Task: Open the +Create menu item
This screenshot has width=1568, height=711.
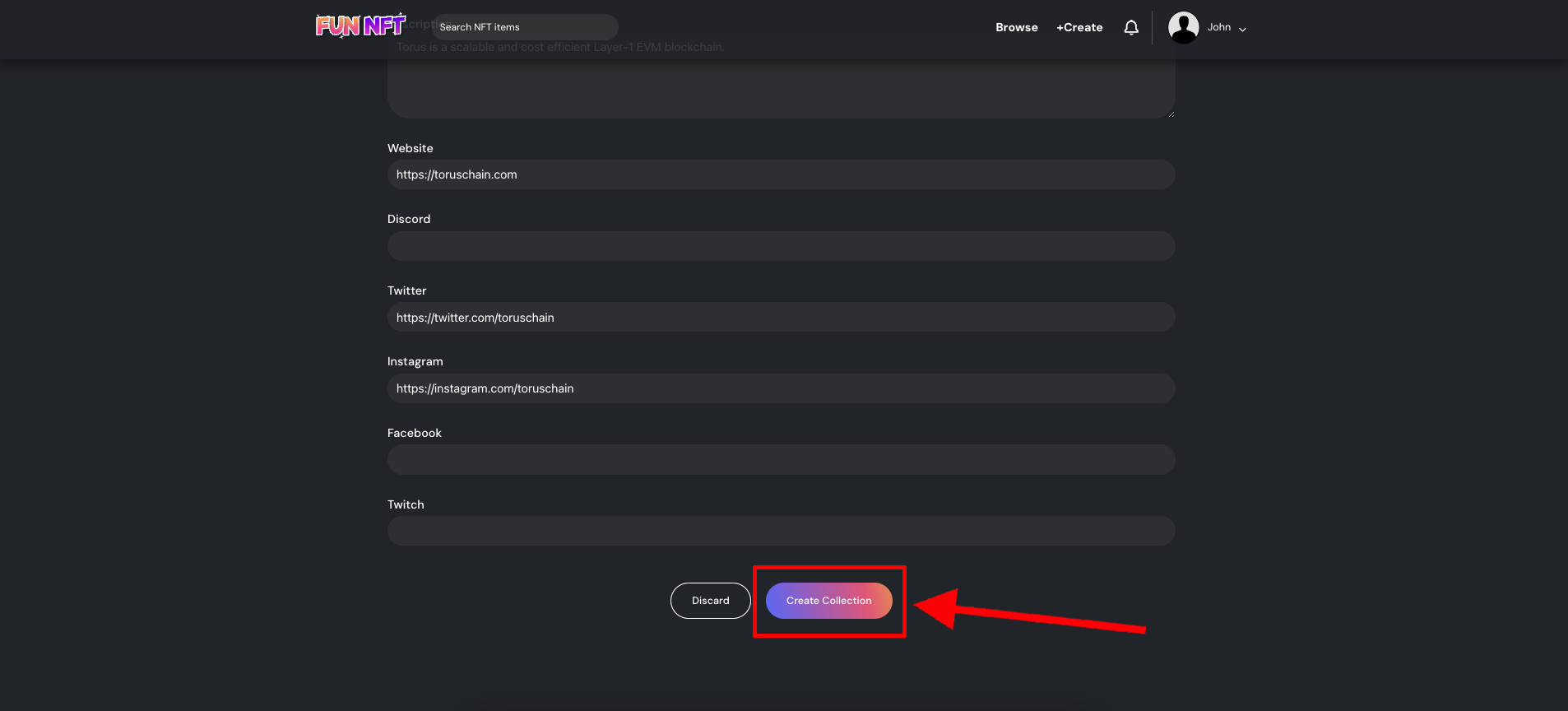Action: [x=1079, y=27]
